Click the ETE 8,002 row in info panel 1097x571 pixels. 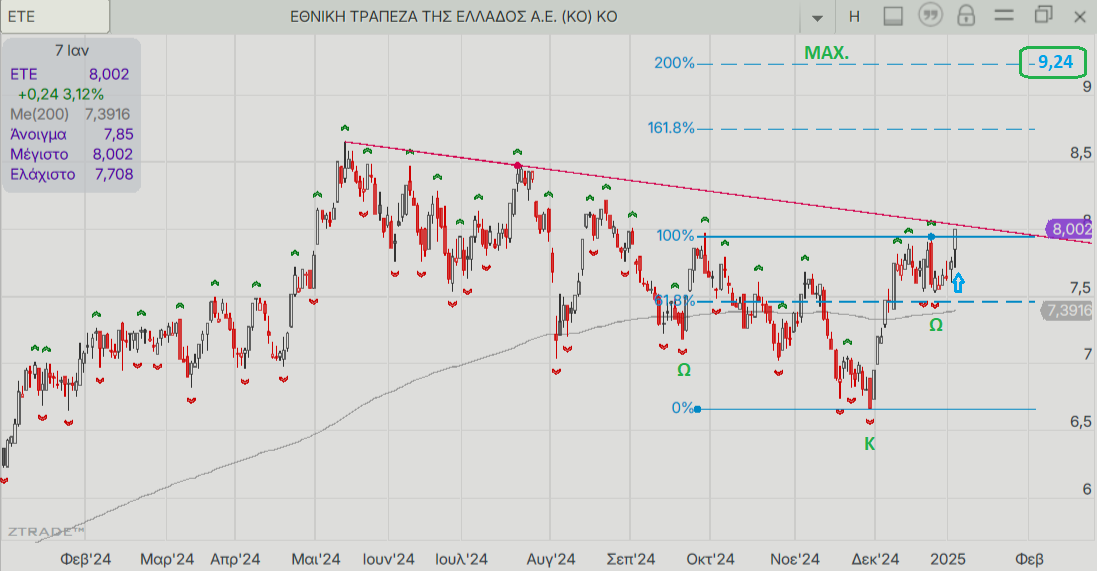tap(70, 74)
